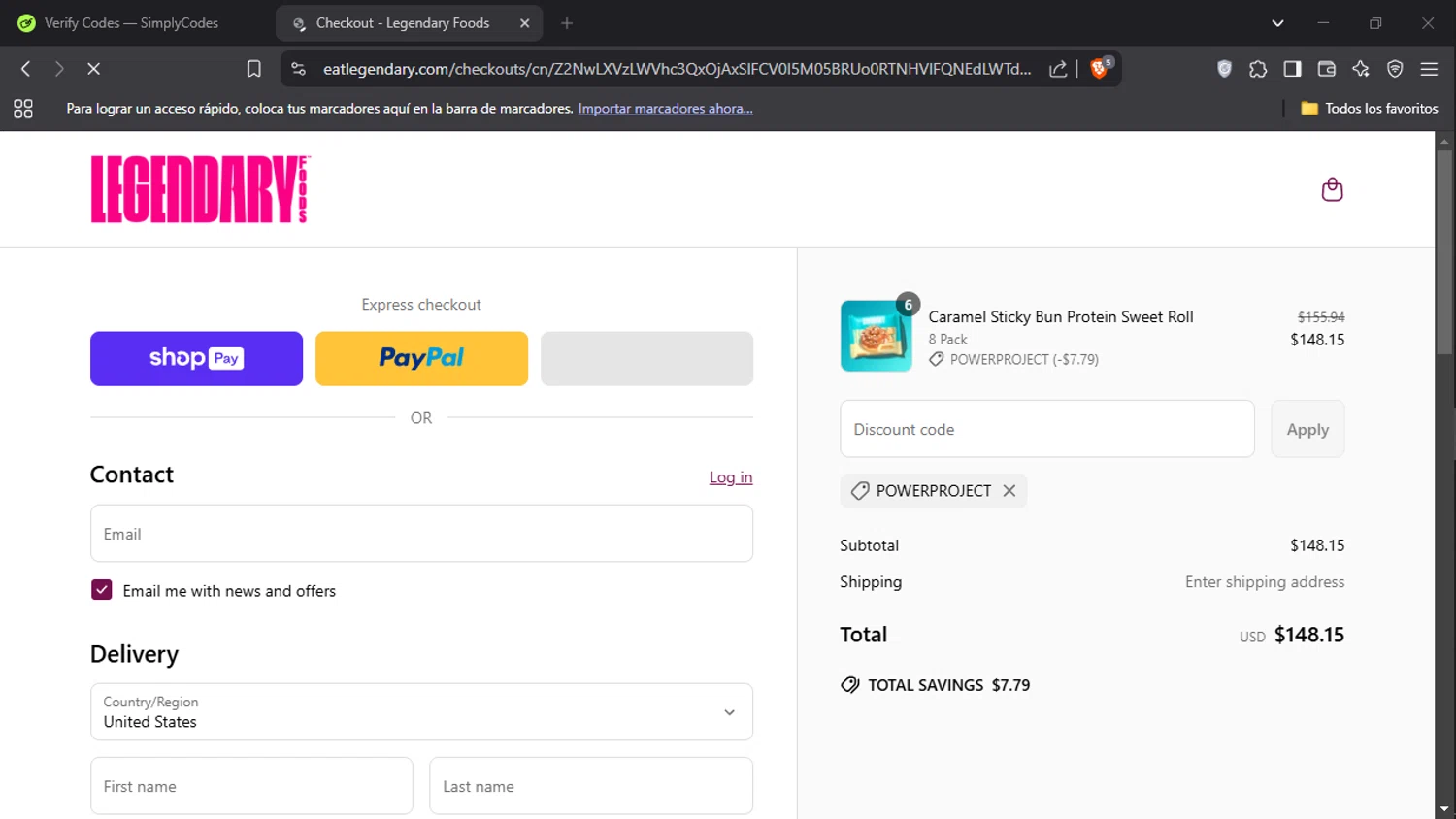Open Leo AI sparkle icon
The image size is (1456, 819).
coord(1360,69)
